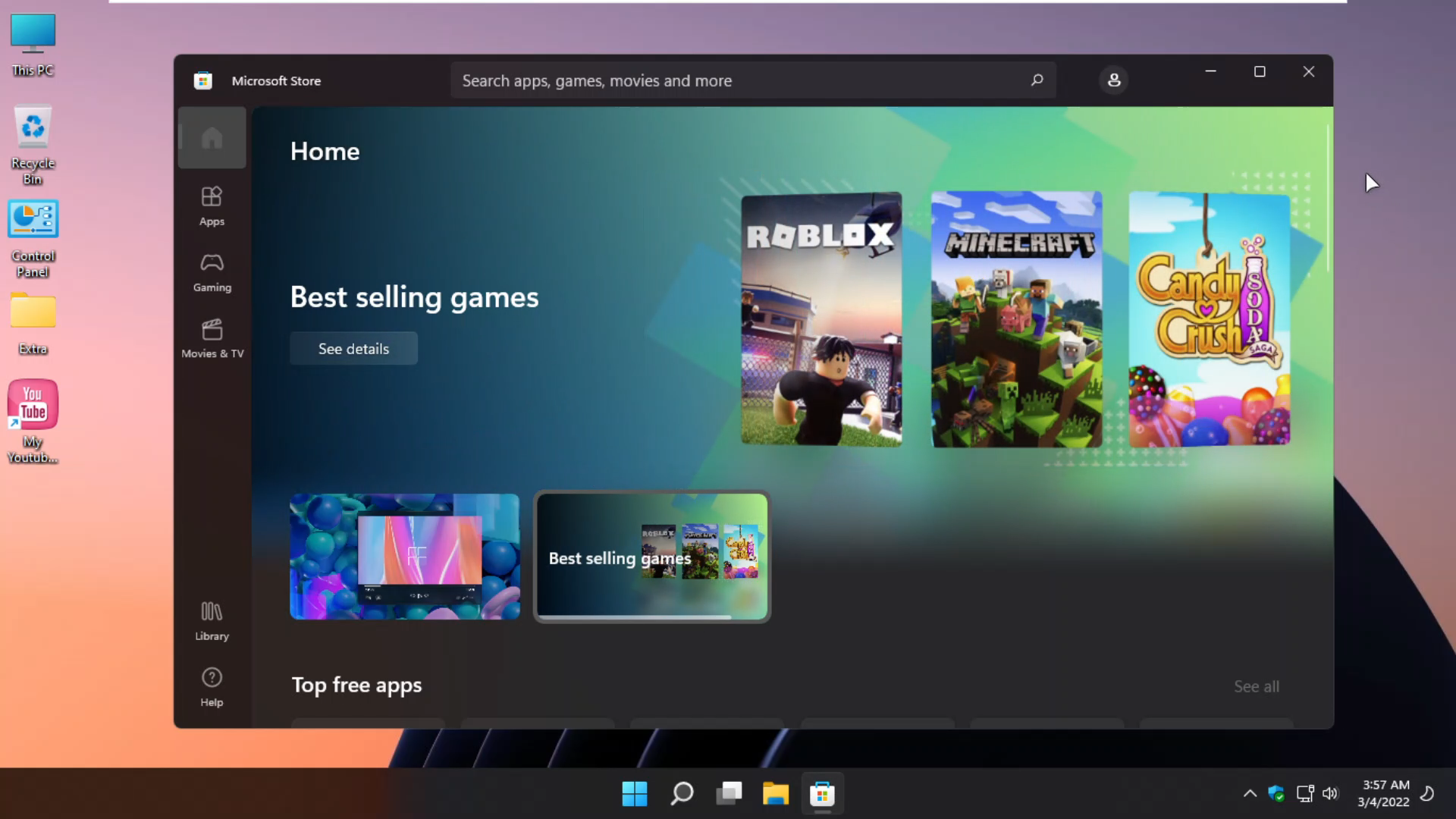Click the Top free apps heading
Viewport: 1456px width, 819px height.
tap(356, 685)
